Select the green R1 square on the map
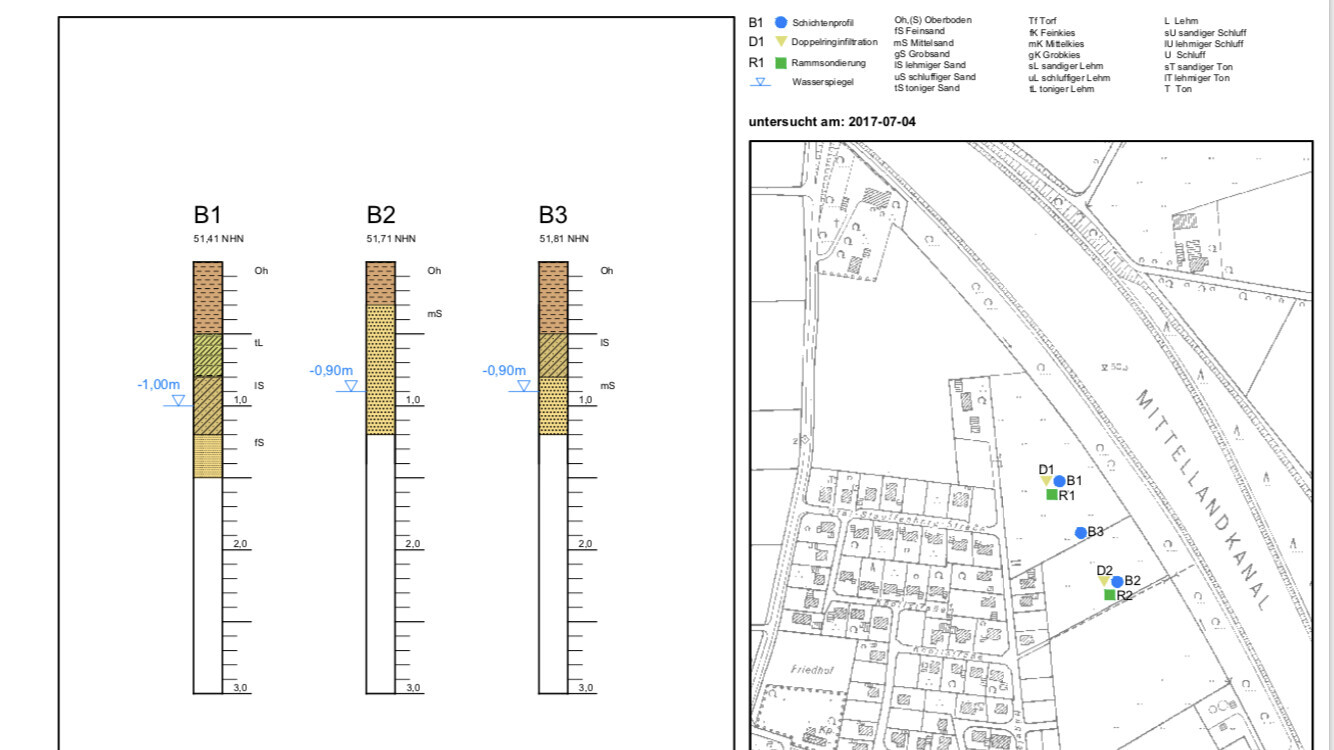This screenshot has width=1334, height=750. coord(1051,494)
